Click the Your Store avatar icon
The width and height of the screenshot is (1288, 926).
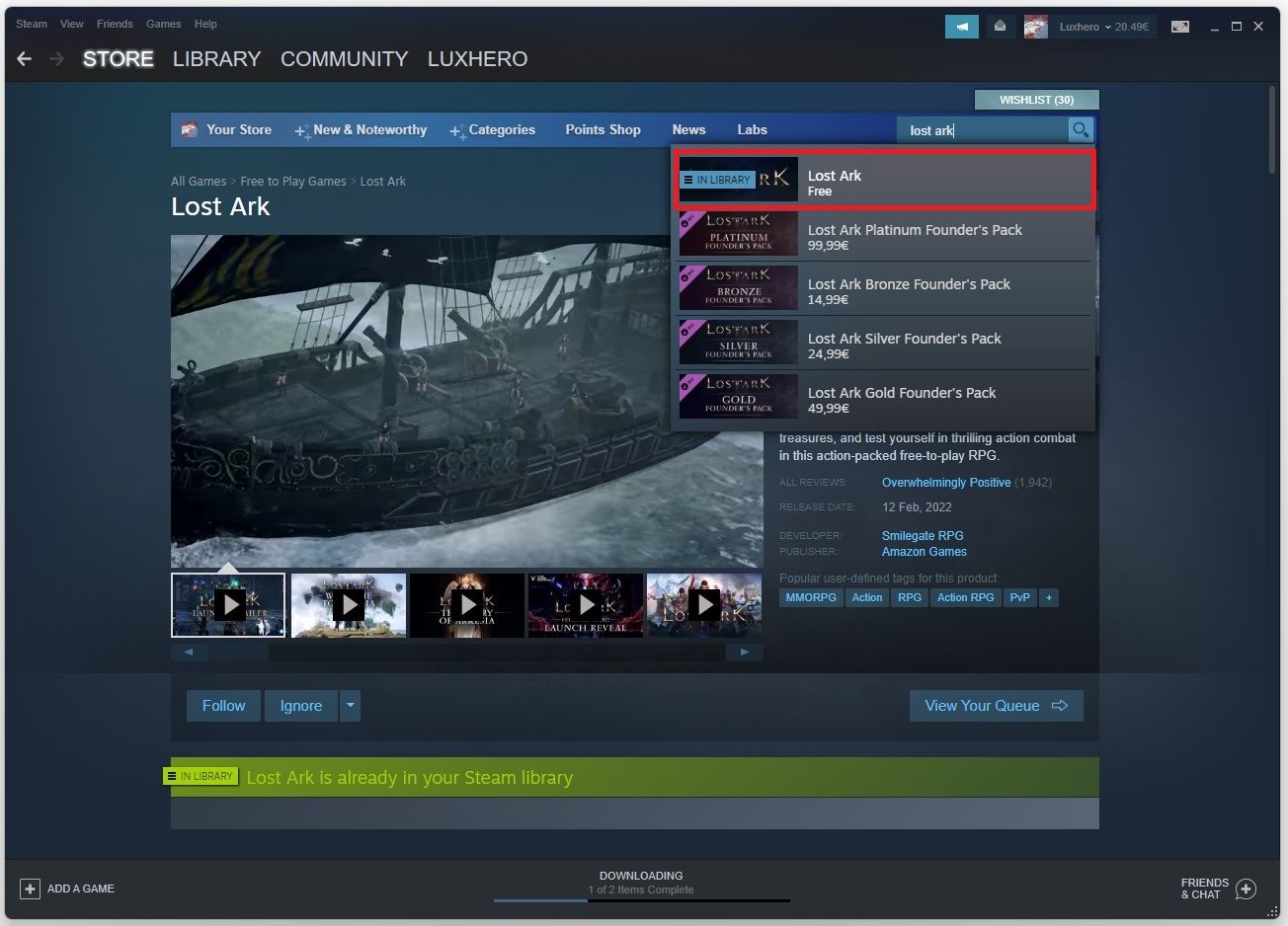click(x=190, y=129)
